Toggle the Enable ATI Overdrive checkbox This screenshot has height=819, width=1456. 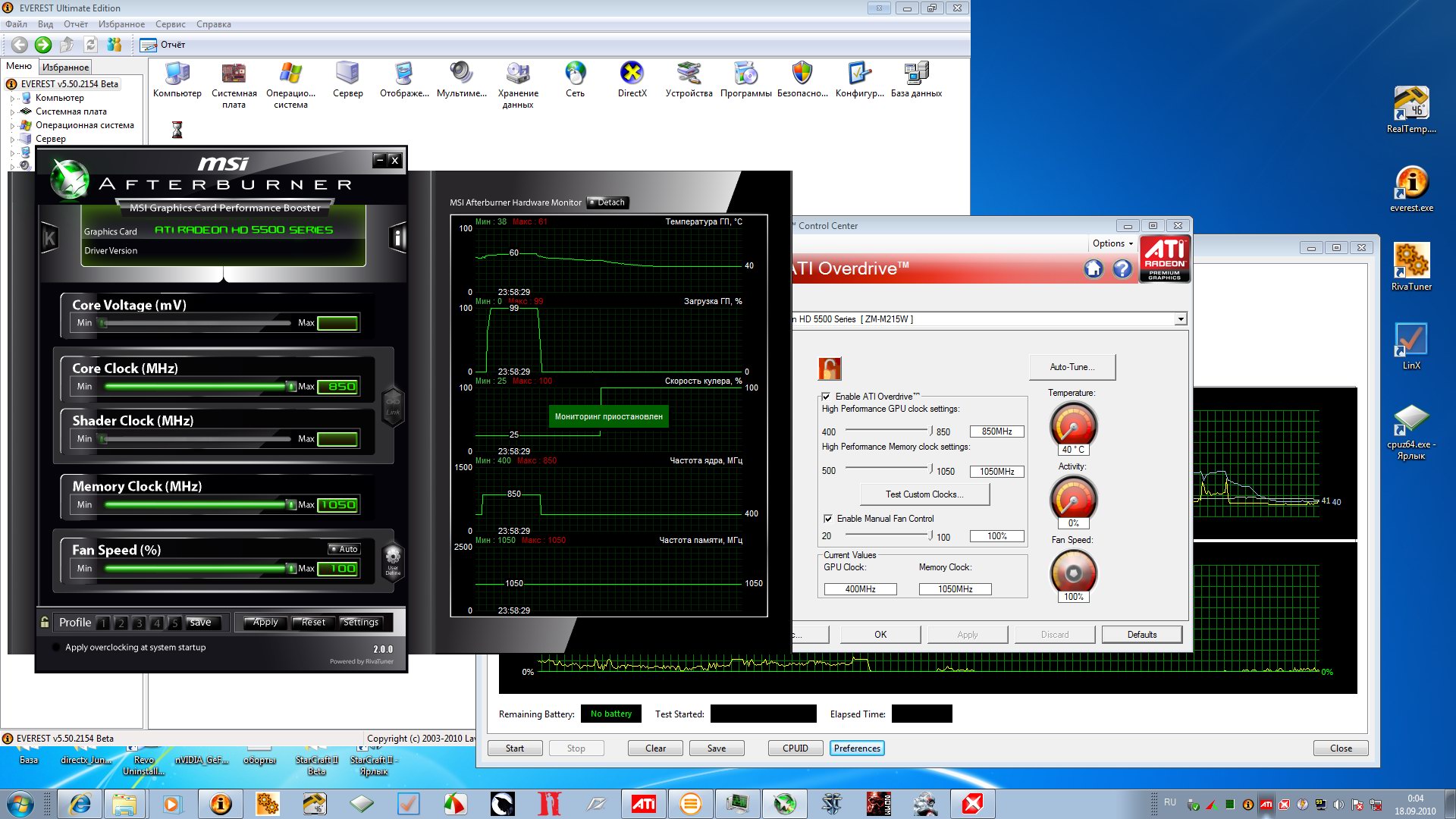826,397
